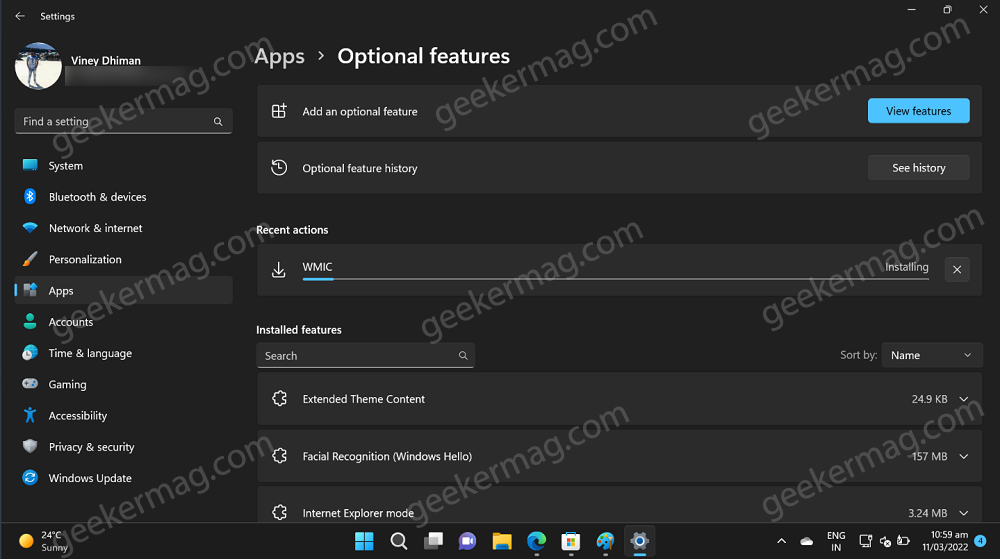Open File Explorer from the taskbar
1000x559 pixels.
point(502,541)
